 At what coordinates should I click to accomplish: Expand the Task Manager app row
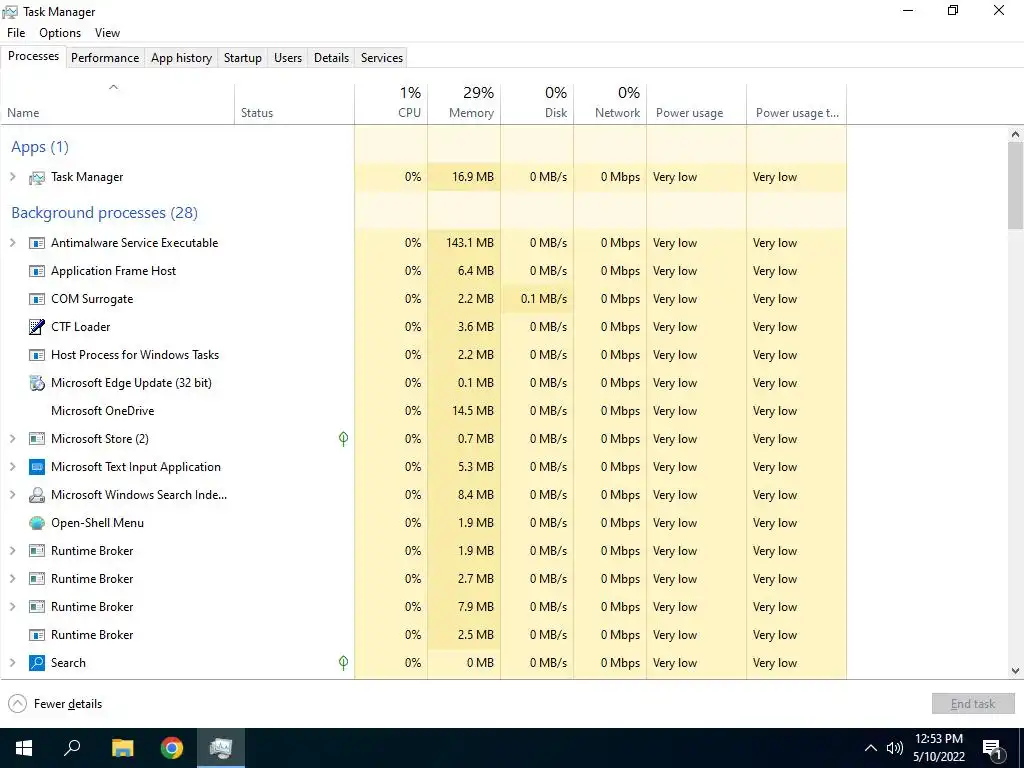(12, 177)
